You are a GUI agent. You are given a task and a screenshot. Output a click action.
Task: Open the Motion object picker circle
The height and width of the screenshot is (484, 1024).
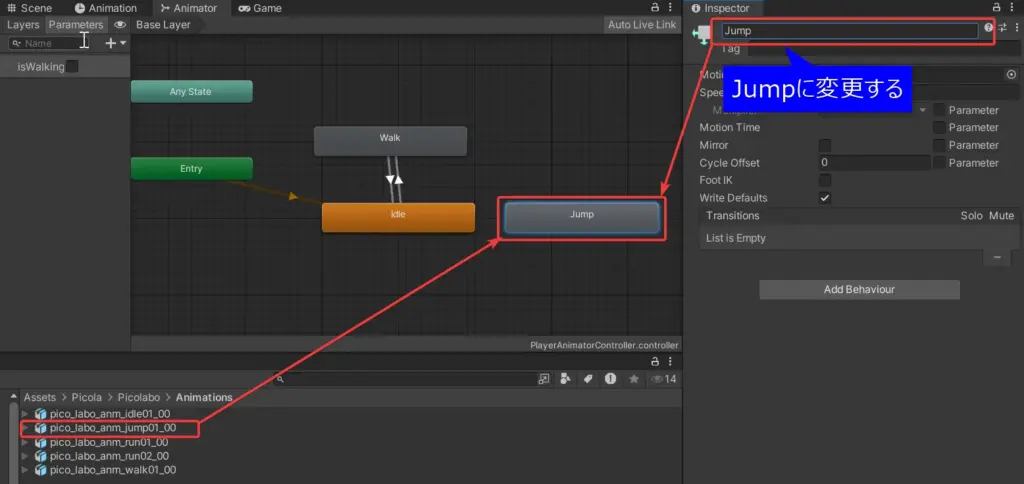pyautogui.click(x=1012, y=74)
